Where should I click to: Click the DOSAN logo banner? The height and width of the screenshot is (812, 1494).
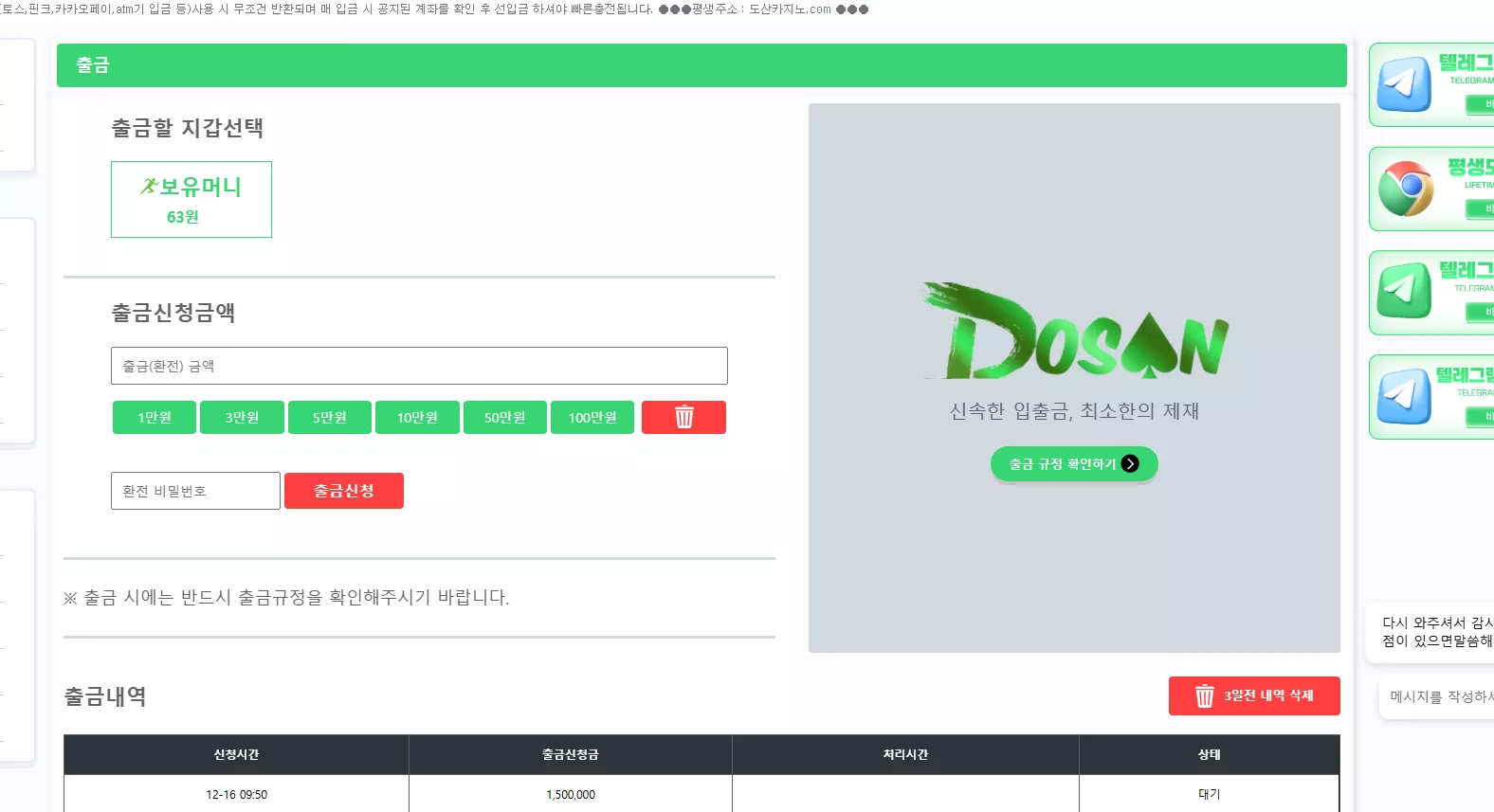(1075, 332)
